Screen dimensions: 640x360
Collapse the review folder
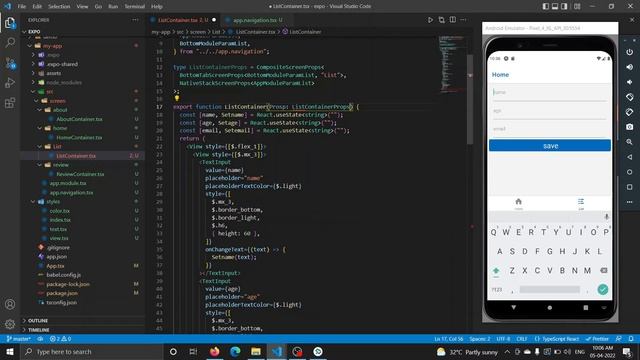coord(82,165)
